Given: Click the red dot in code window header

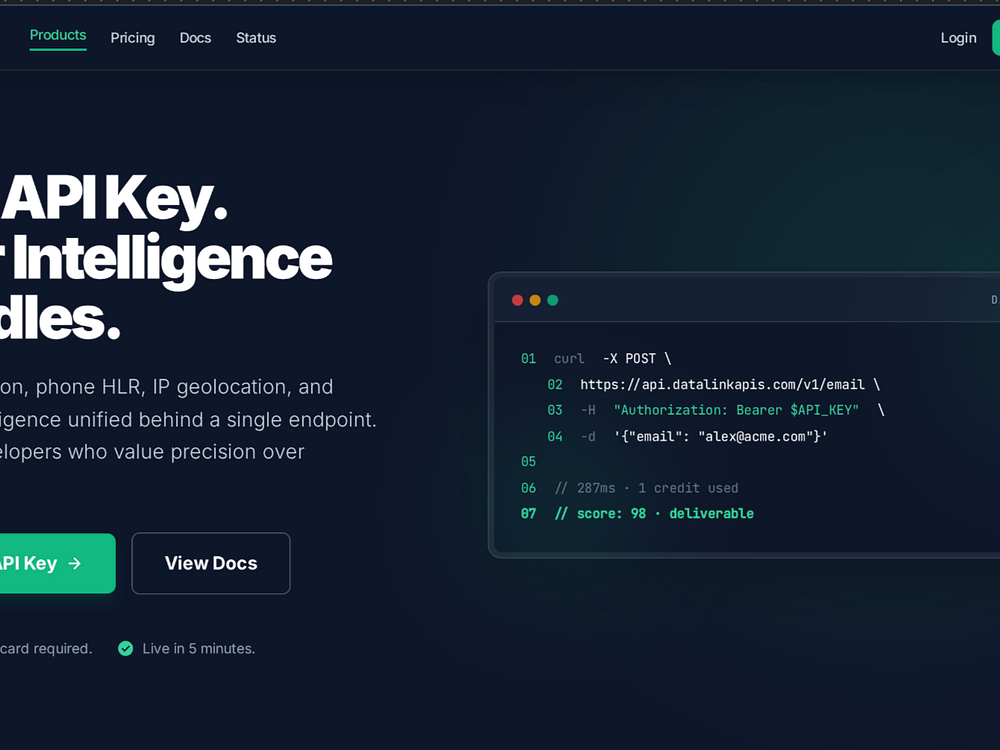Looking at the screenshot, I should (x=517, y=300).
